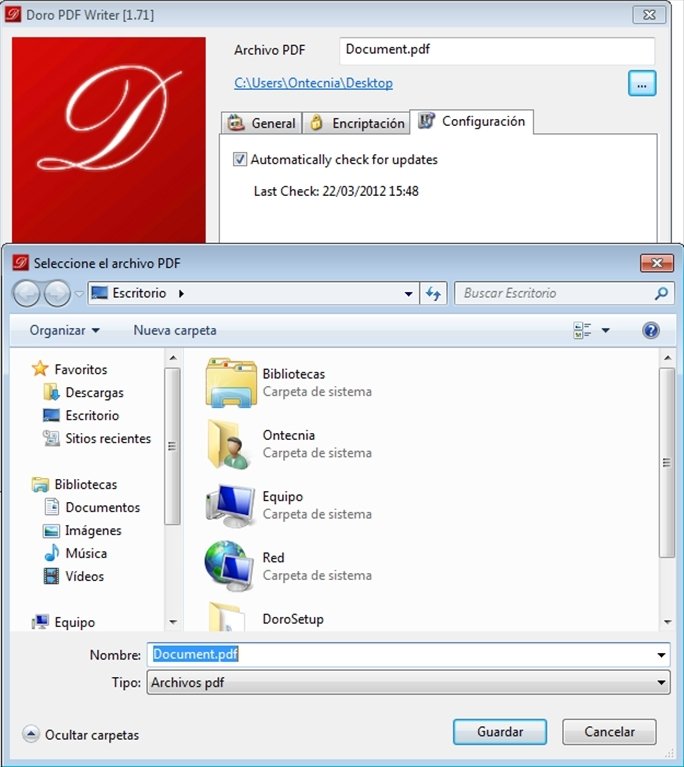Switch to the General tab
This screenshot has width=684, height=767.
[262, 123]
